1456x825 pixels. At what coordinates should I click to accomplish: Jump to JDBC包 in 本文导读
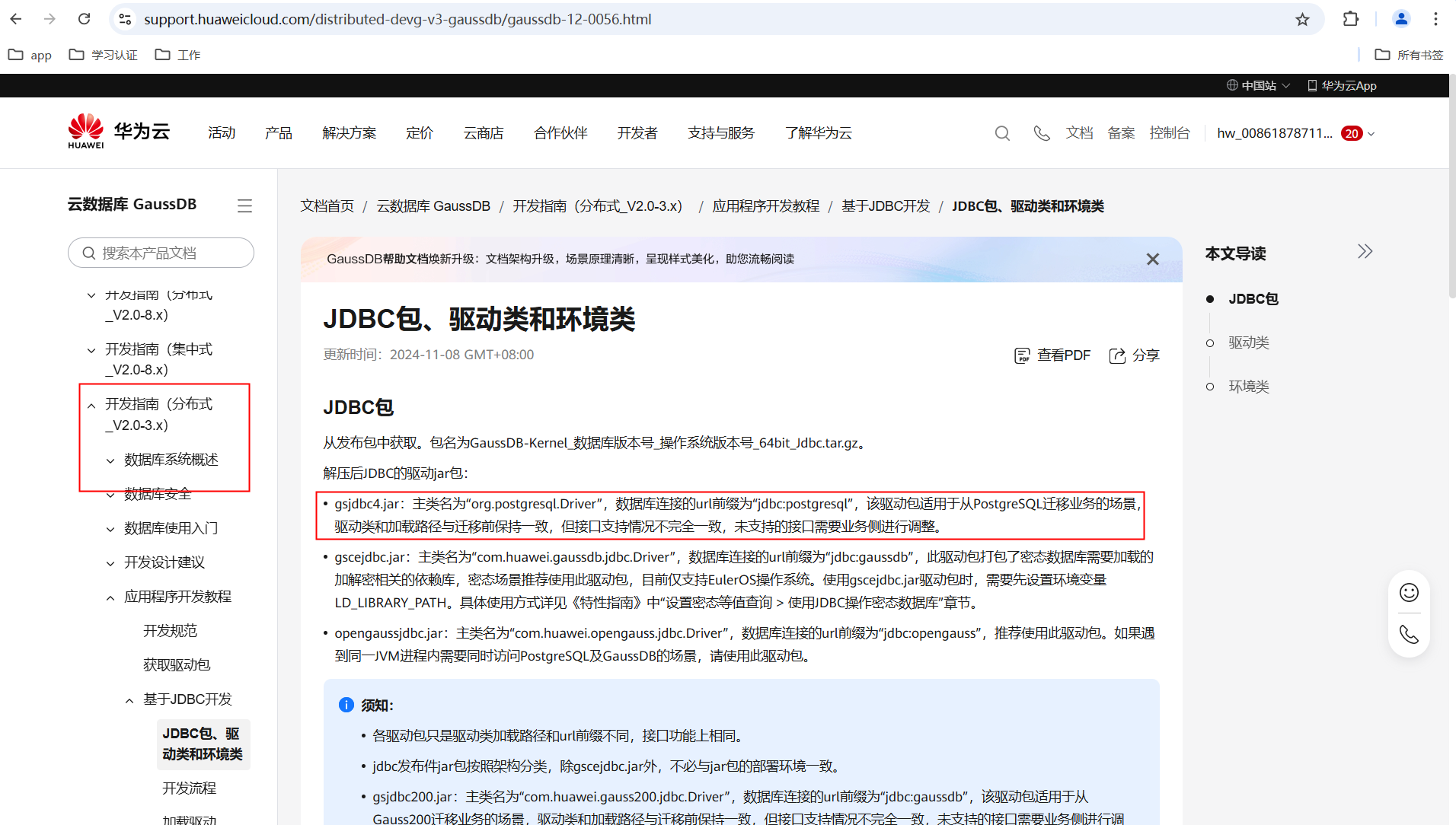tap(1253, 299)
